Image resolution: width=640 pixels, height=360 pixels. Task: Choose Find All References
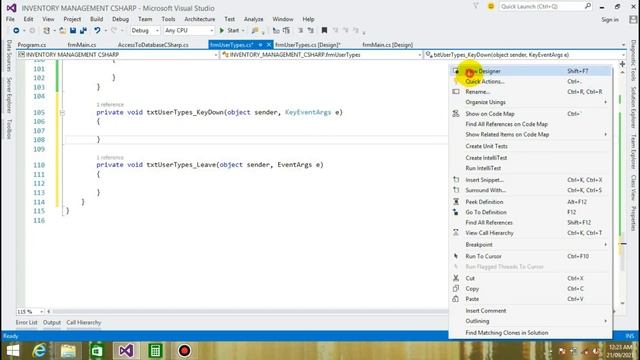pos(530,223)
